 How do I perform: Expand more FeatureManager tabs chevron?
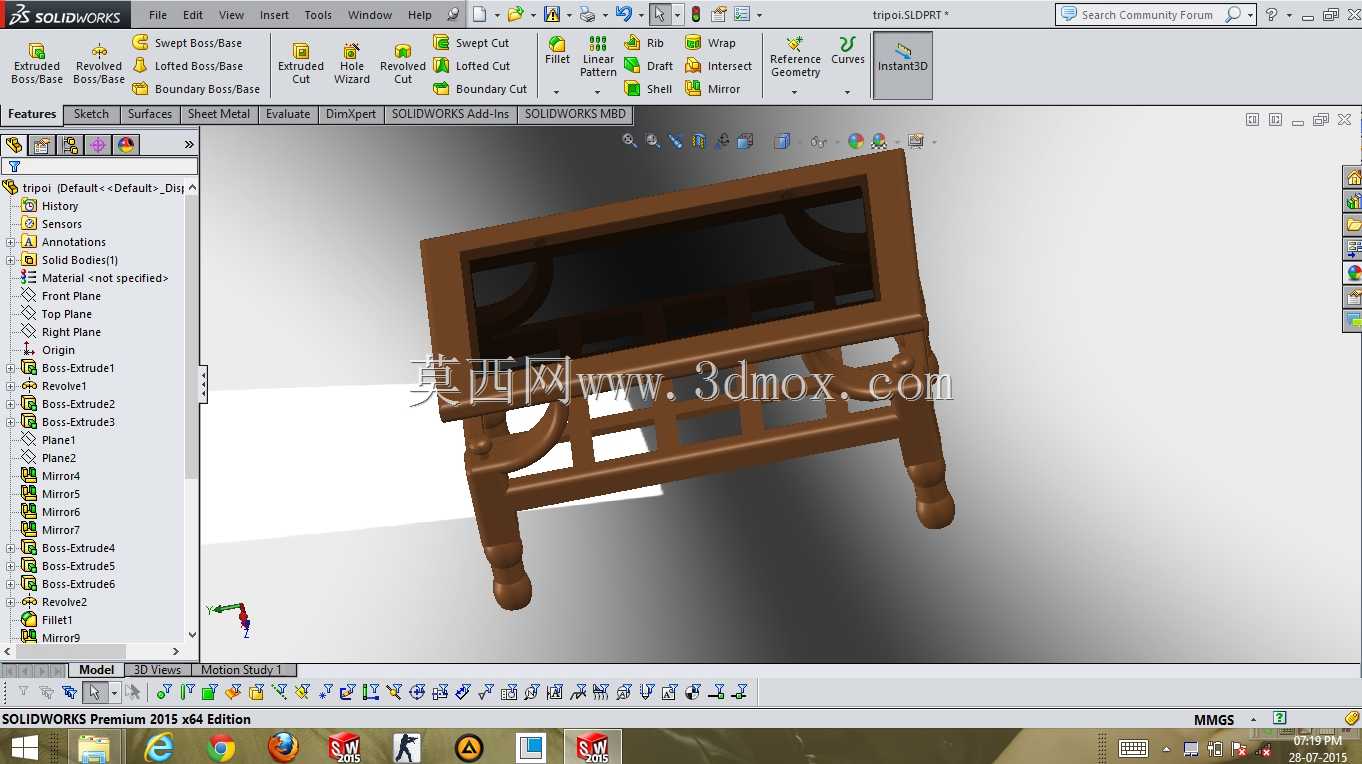pyautogui.click(x=189, y=145)
